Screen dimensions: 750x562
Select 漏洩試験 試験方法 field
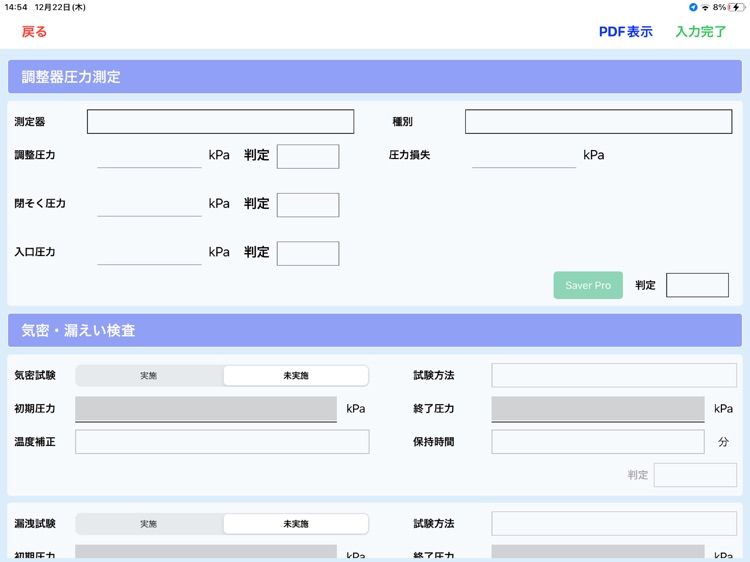point(614,523)
